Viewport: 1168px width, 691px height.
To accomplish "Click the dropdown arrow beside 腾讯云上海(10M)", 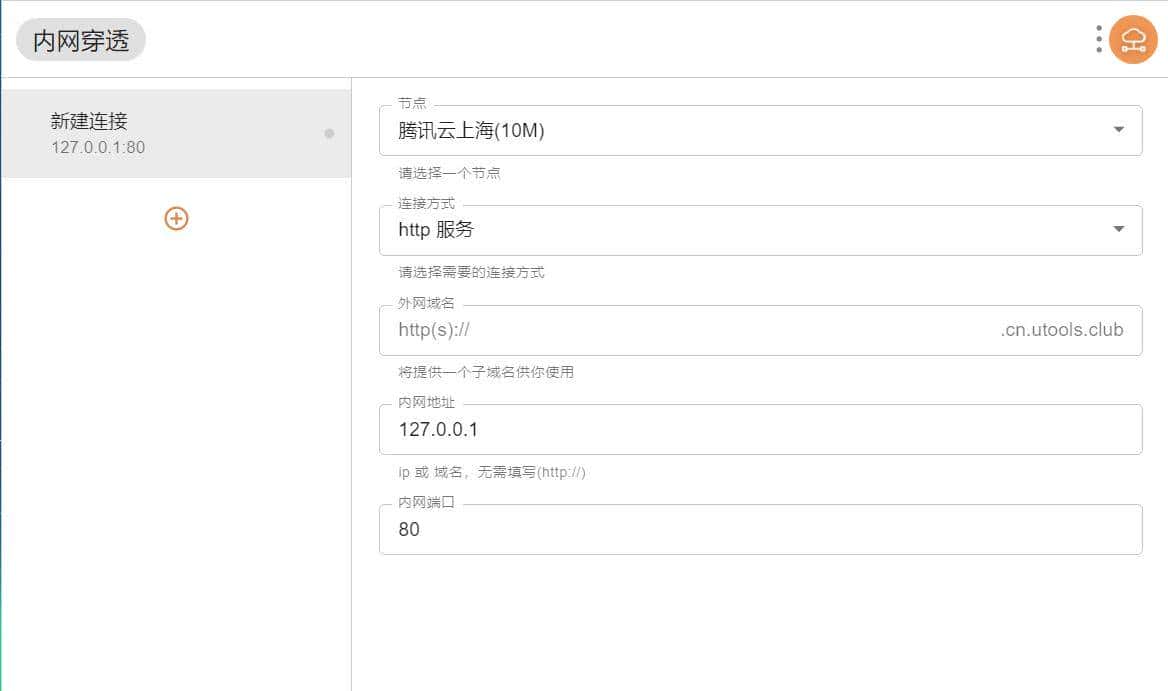I will 1118,129.
